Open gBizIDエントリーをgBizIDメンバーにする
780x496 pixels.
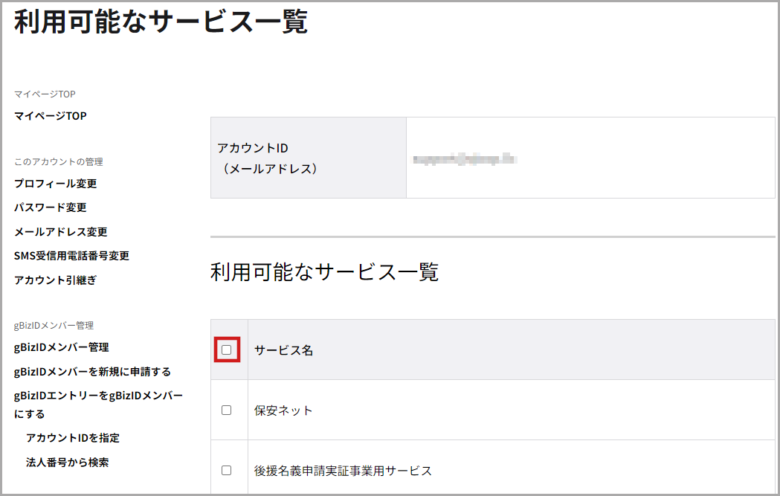98,404
